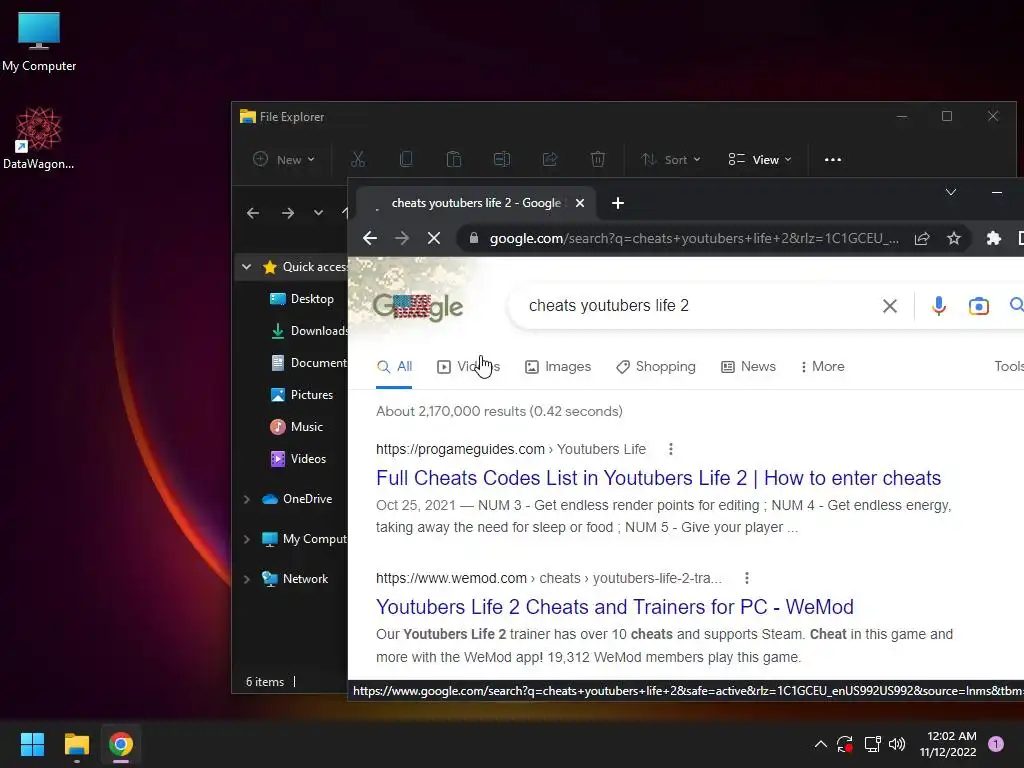Expand the OneDrive tree node
Image resolution: width=1024 pixels, height=768 pixels.
(246, 499)
